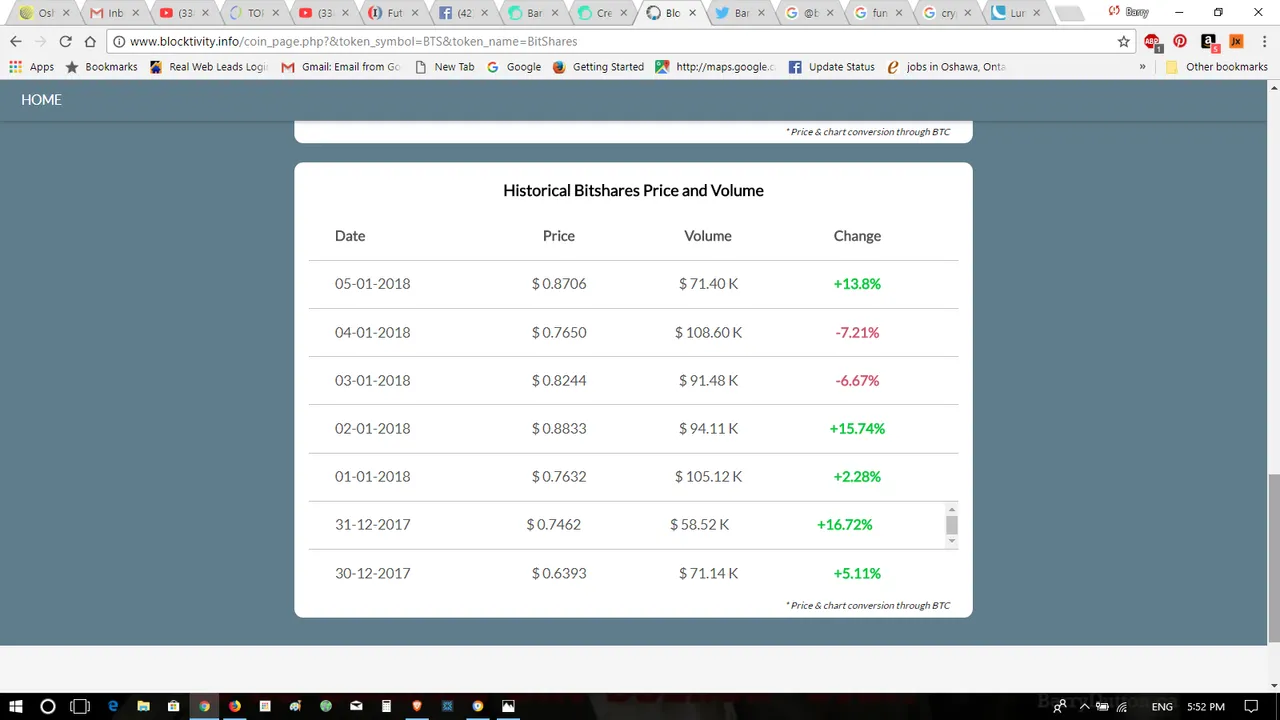Screen dimensions: 1280x720
Task: Click the inner table scrollbar down arrow
Action: [952, 541]
